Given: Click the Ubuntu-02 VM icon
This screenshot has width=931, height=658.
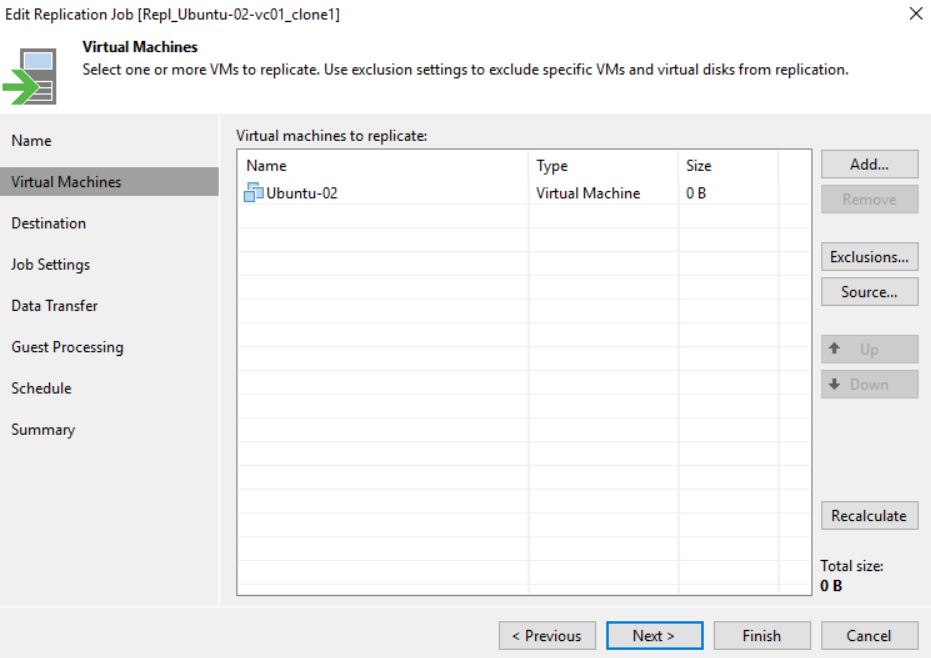Looking at the screenshot, I should [x=254, y=192].
